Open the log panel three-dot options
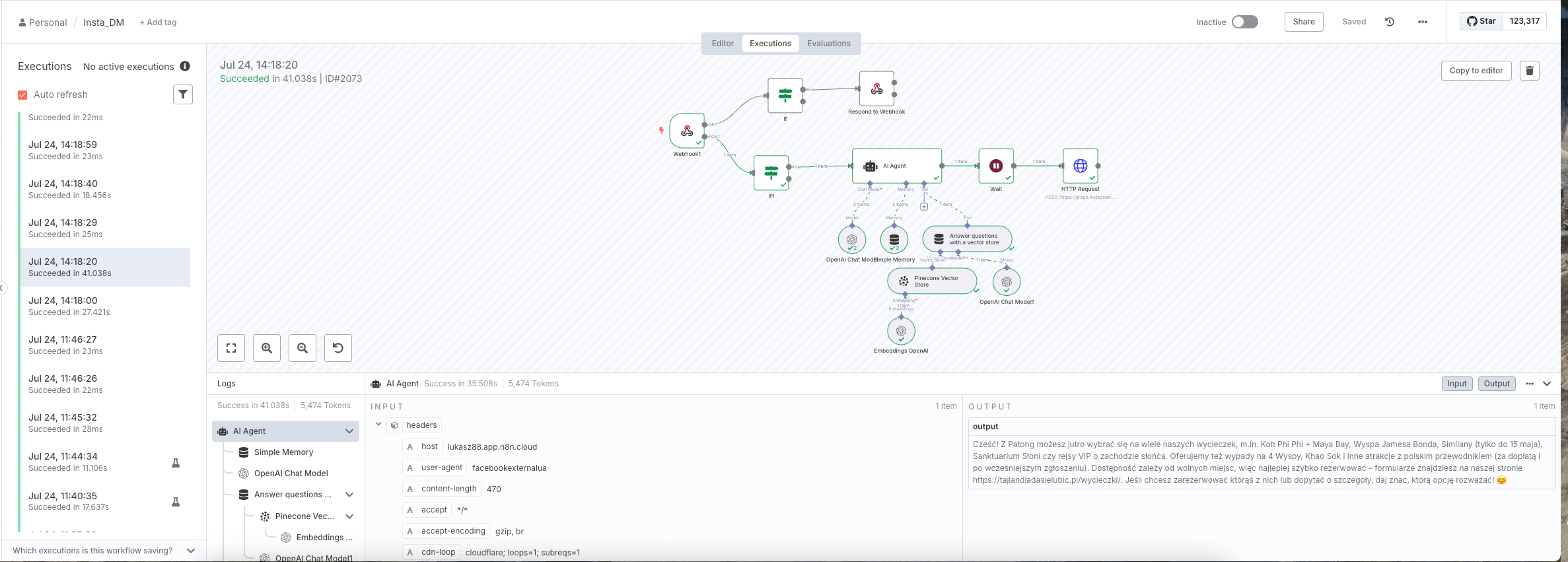 [1530, 384]
